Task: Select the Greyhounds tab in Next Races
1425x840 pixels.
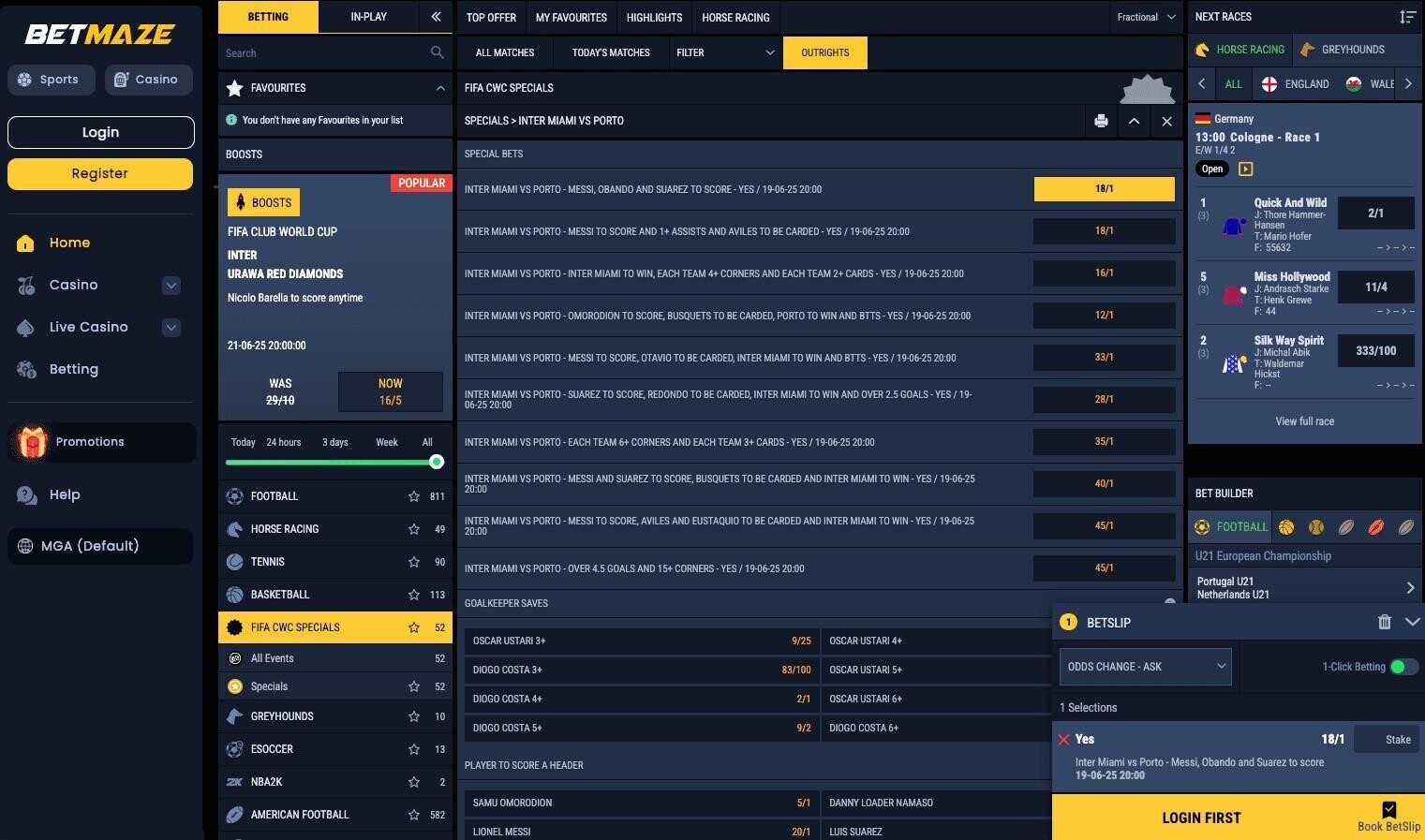Action: (1342, 50)
